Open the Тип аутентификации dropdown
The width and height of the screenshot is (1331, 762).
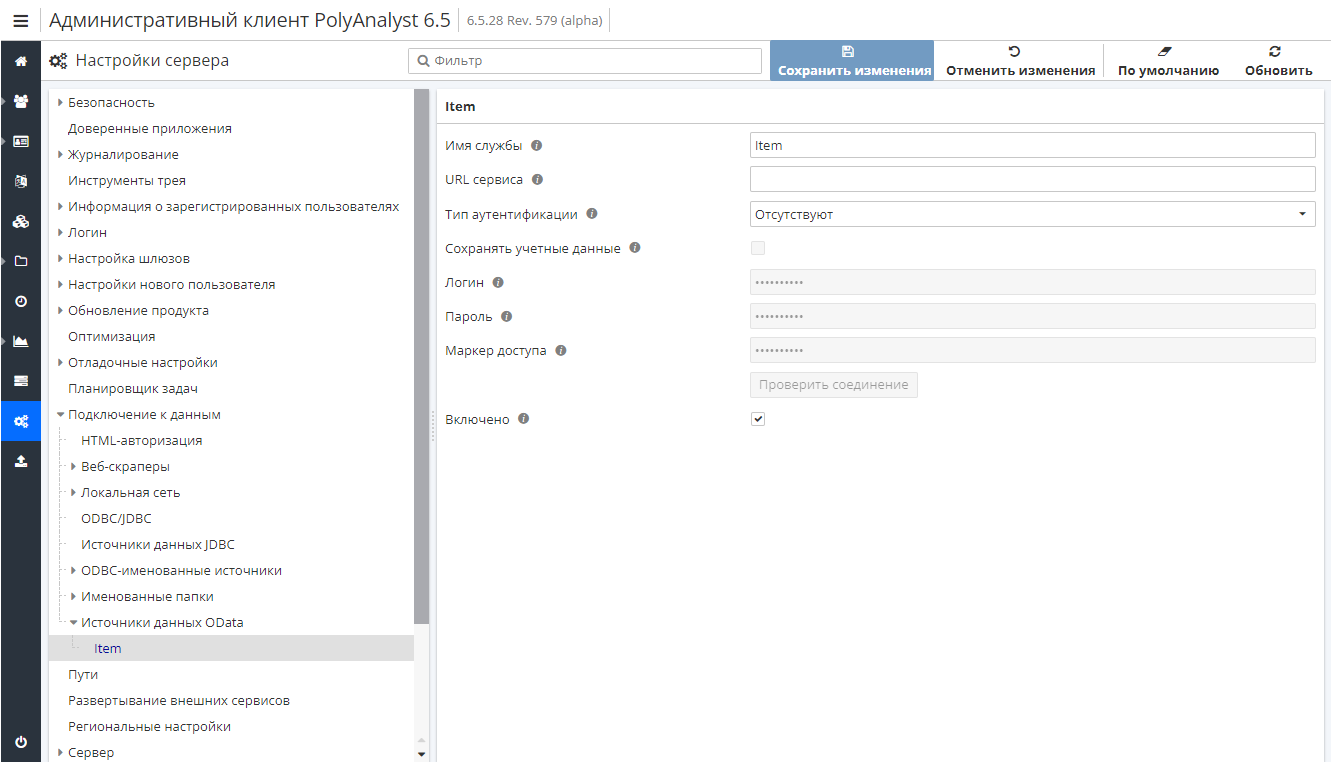1033,214
